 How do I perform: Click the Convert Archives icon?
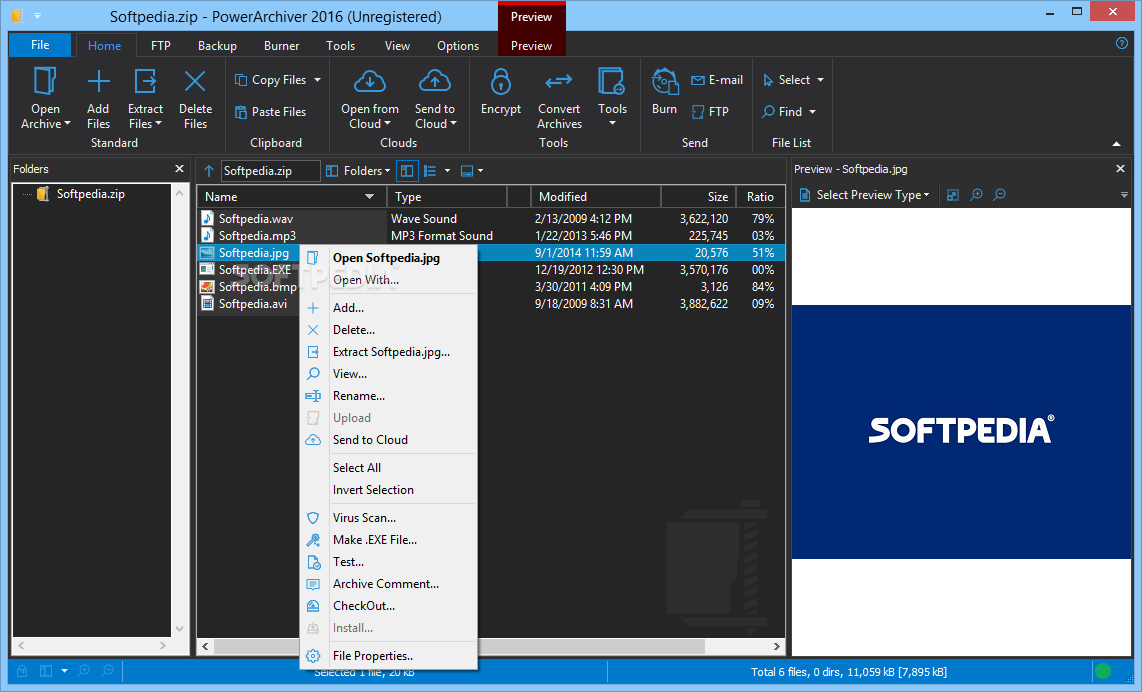pyautogui.click(x=559, y=81)
